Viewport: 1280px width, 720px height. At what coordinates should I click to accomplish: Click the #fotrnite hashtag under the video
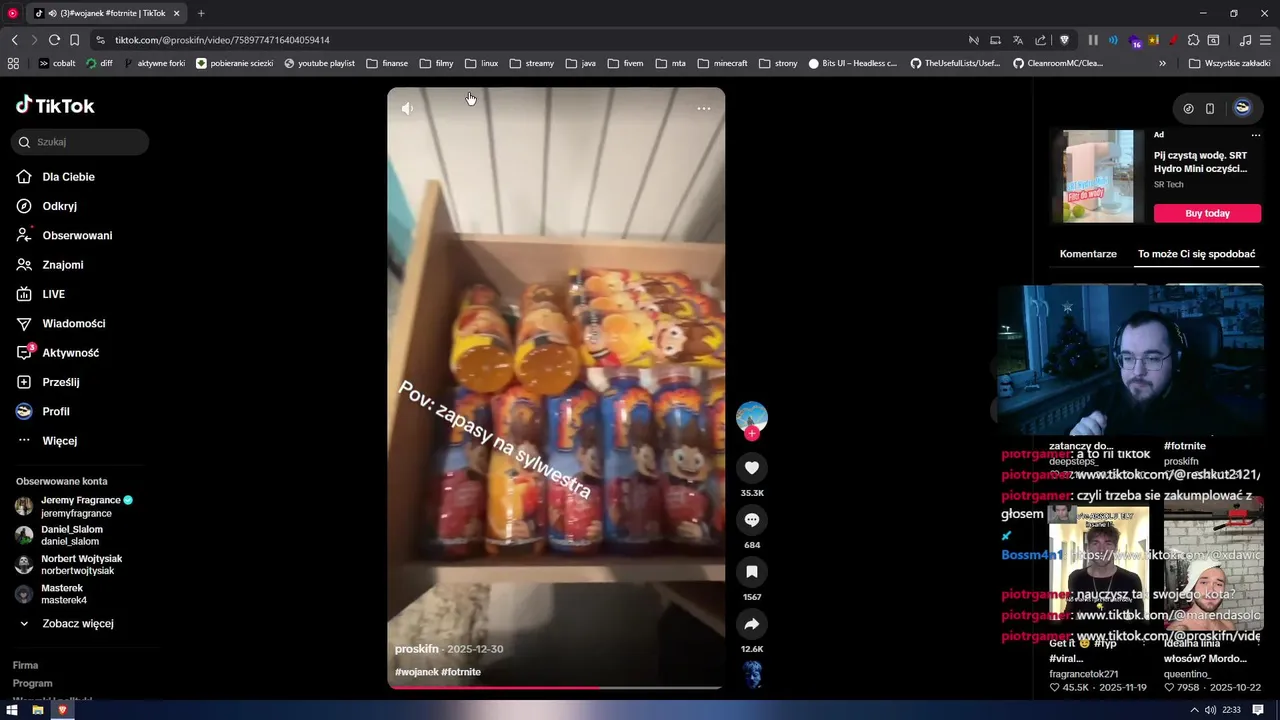pos(461,672)
